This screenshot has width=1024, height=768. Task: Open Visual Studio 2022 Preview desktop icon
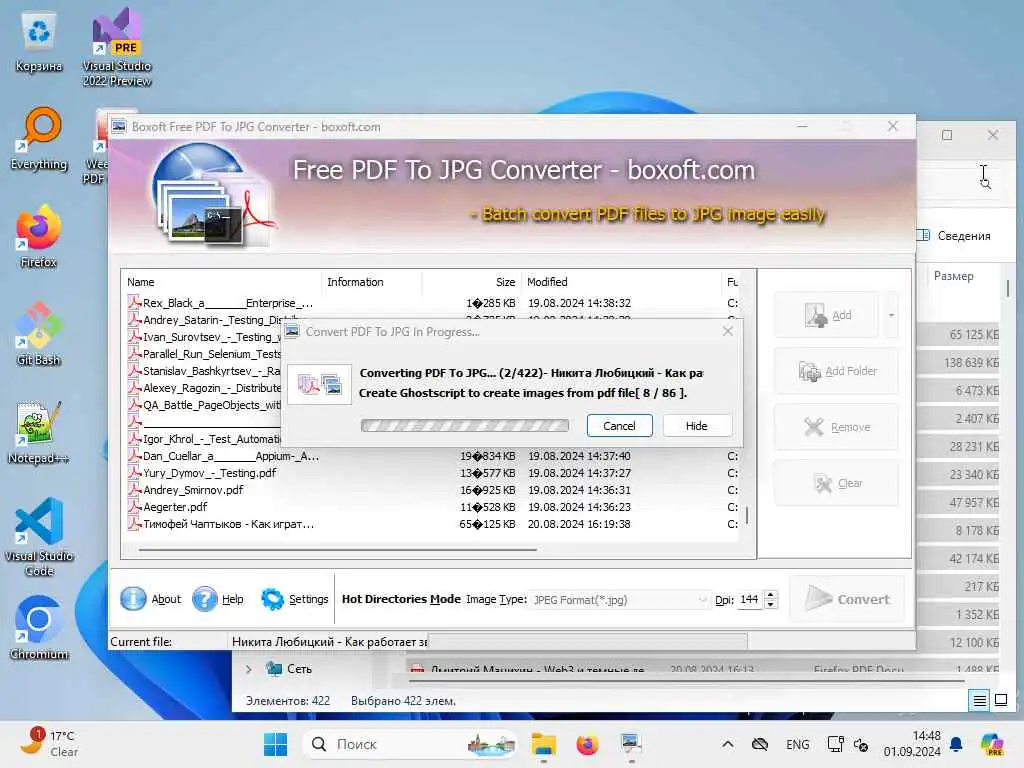point(117,47)
